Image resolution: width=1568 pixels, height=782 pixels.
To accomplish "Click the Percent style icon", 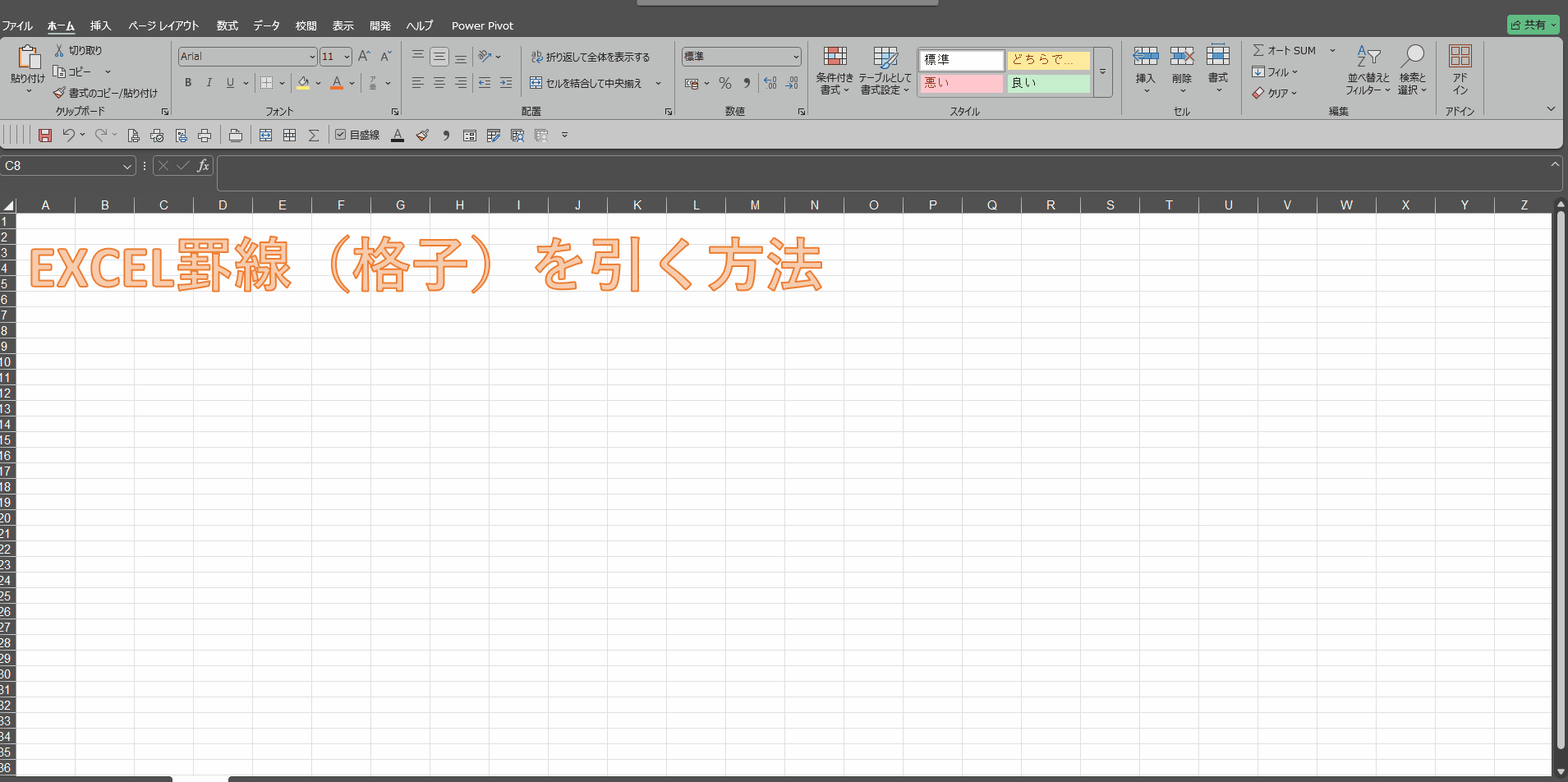I will coord(724,83).
